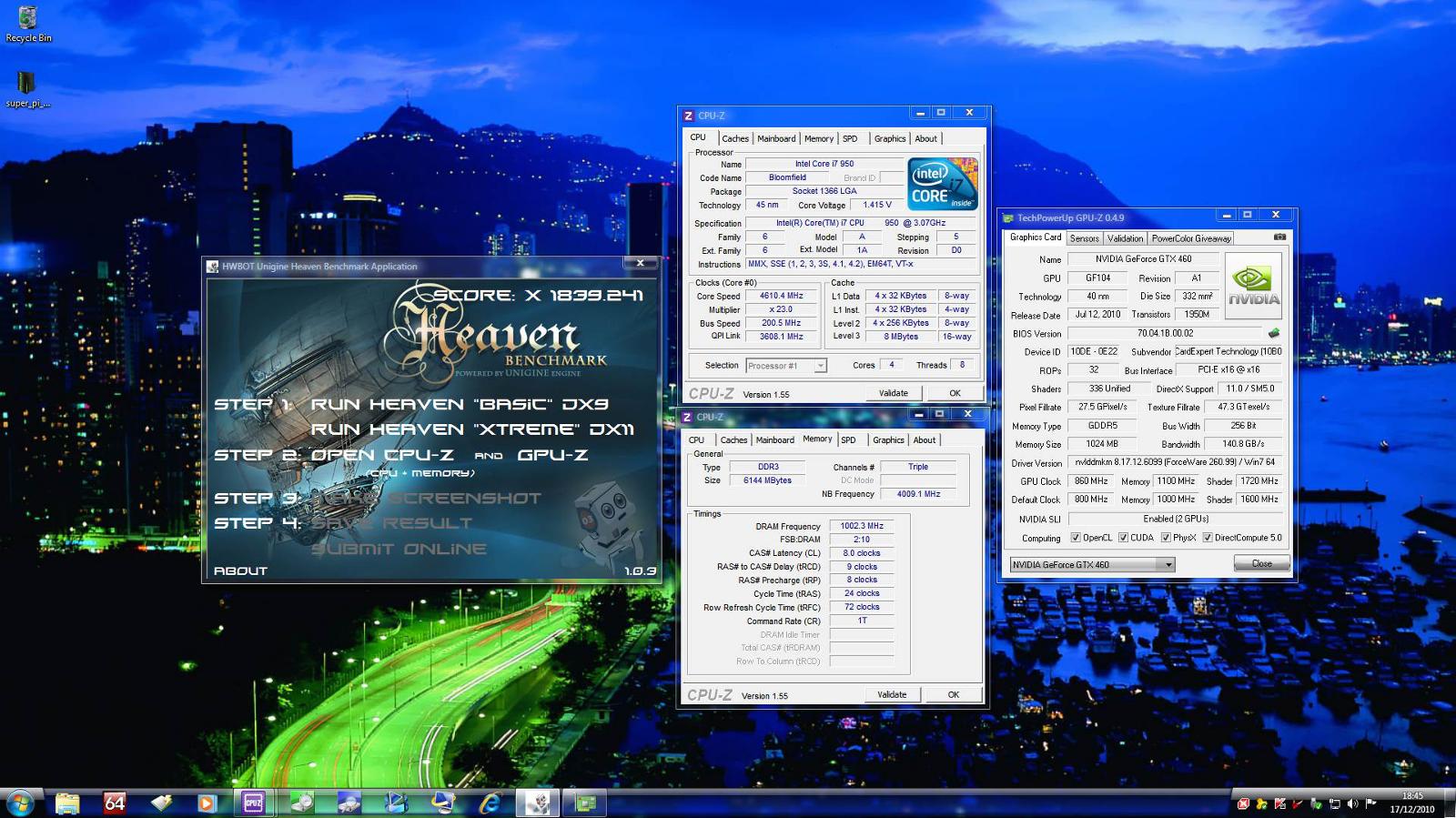Click OK in upper CPU-Z window

click(x=955, y=393)
